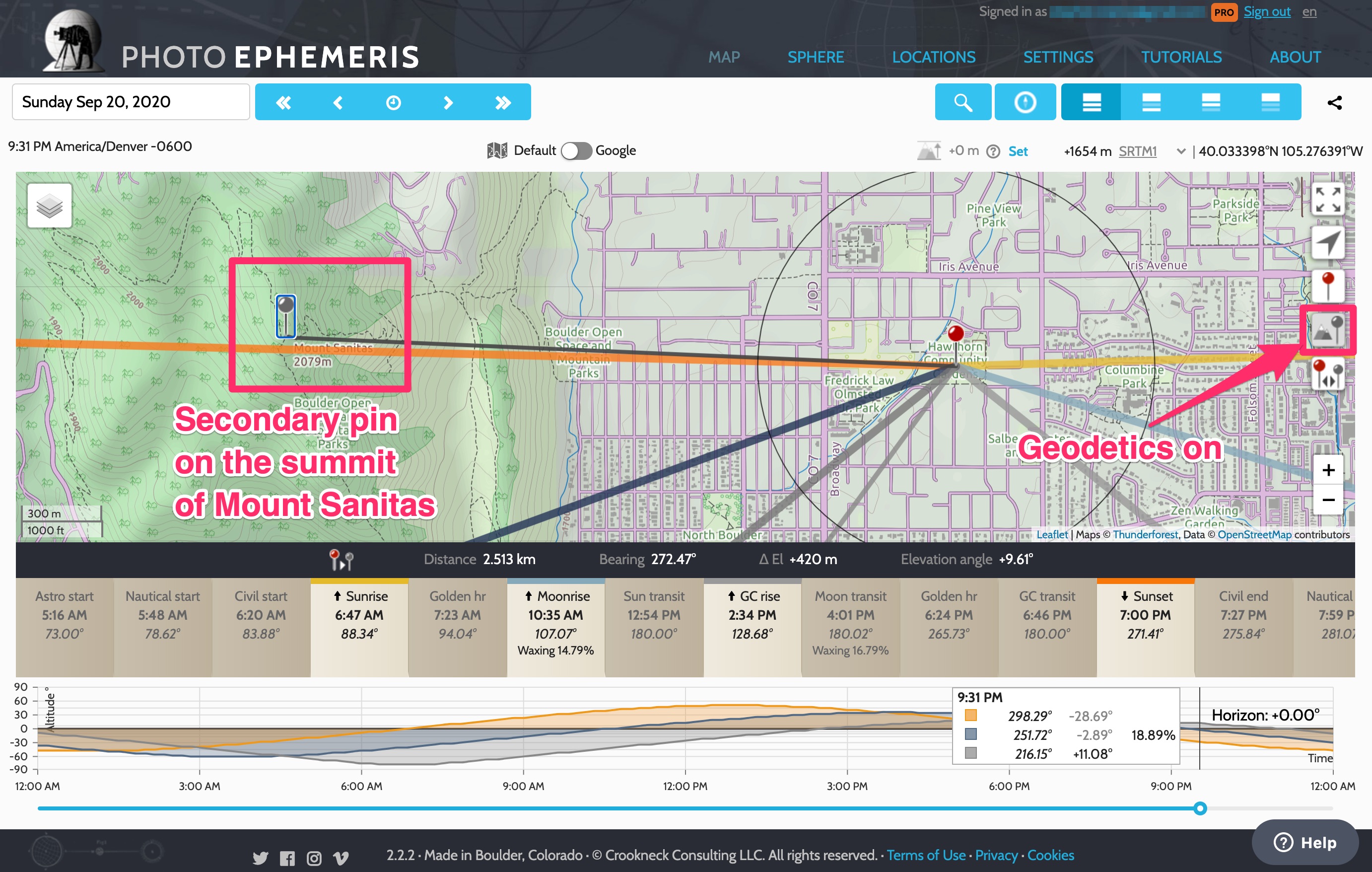Click the back-one-week double chevron button
Viewport: 1372px width, 872px height.
pos(283,102)
